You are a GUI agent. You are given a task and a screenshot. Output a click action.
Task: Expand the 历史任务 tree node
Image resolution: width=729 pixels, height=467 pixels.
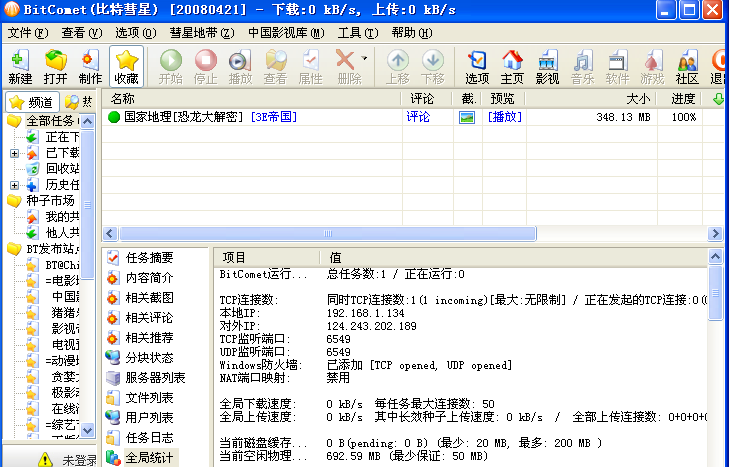point(14,185)
